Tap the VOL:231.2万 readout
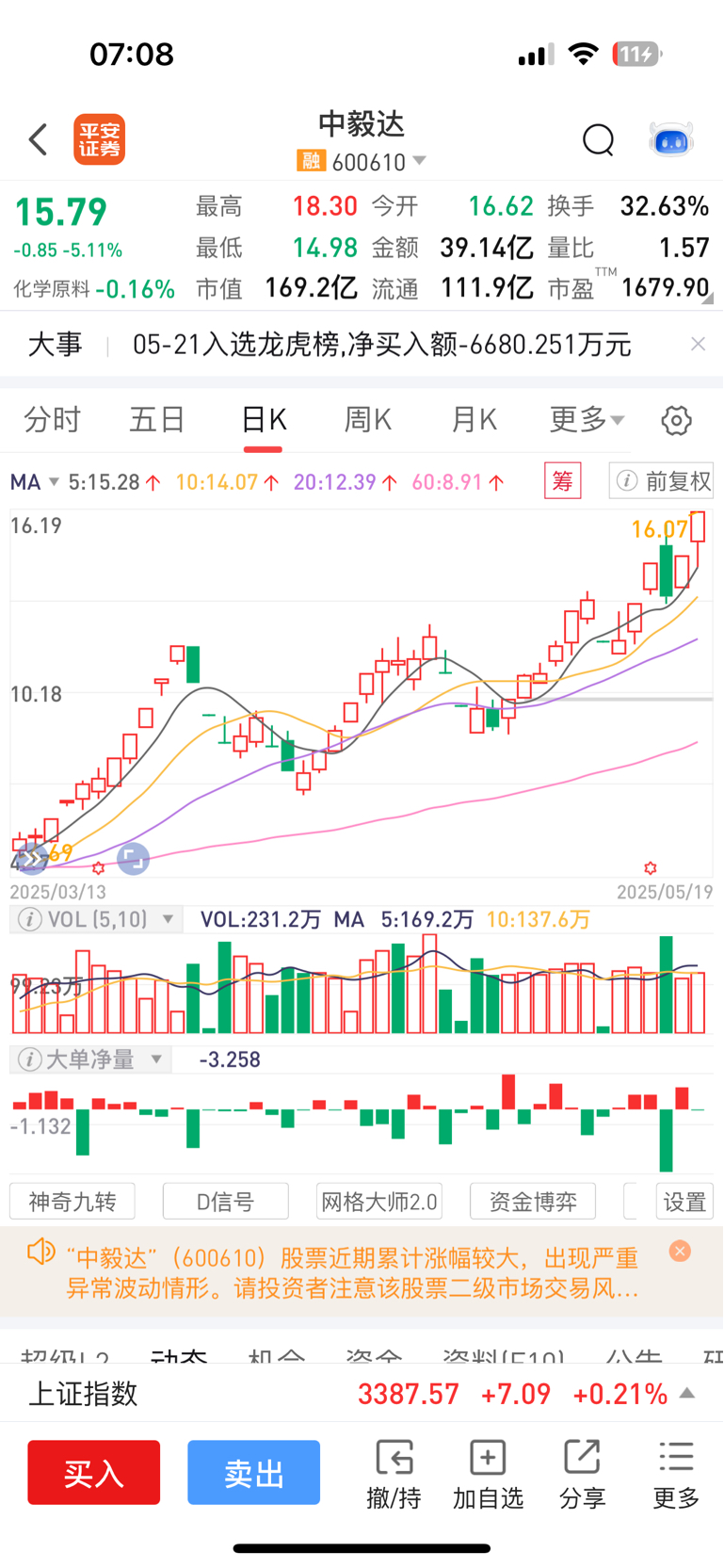724x1568 pixels. 261,919
